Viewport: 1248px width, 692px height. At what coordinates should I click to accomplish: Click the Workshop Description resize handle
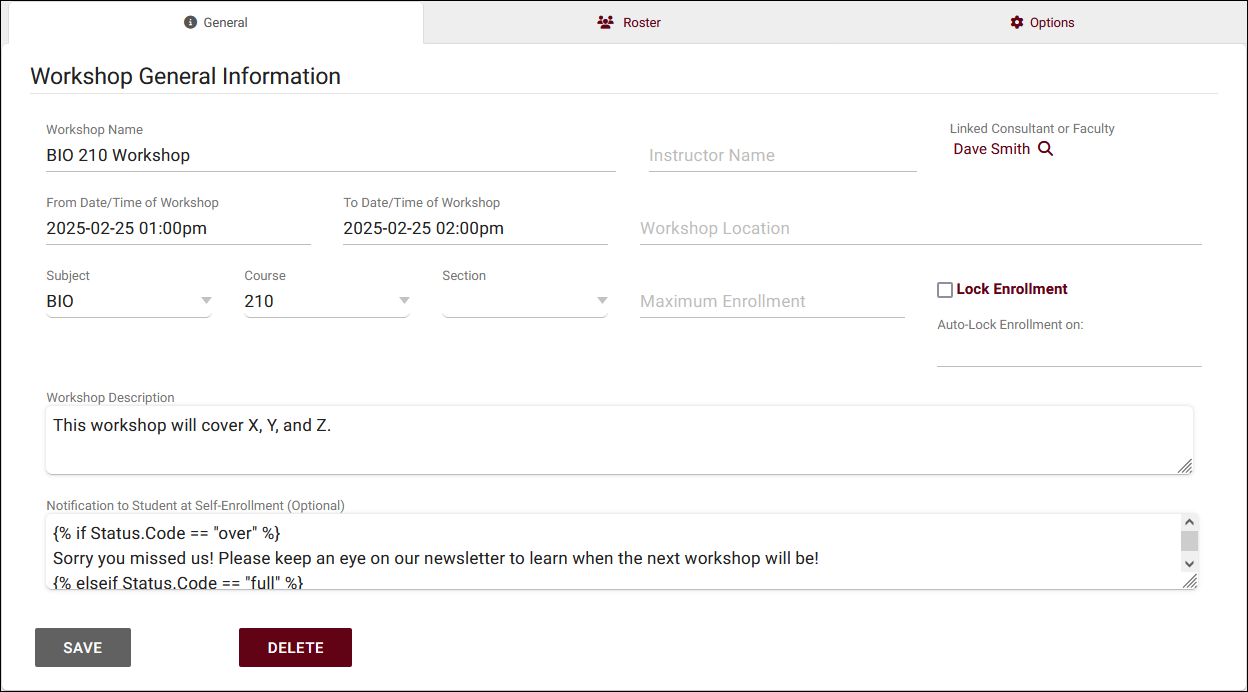point(1185,466)
